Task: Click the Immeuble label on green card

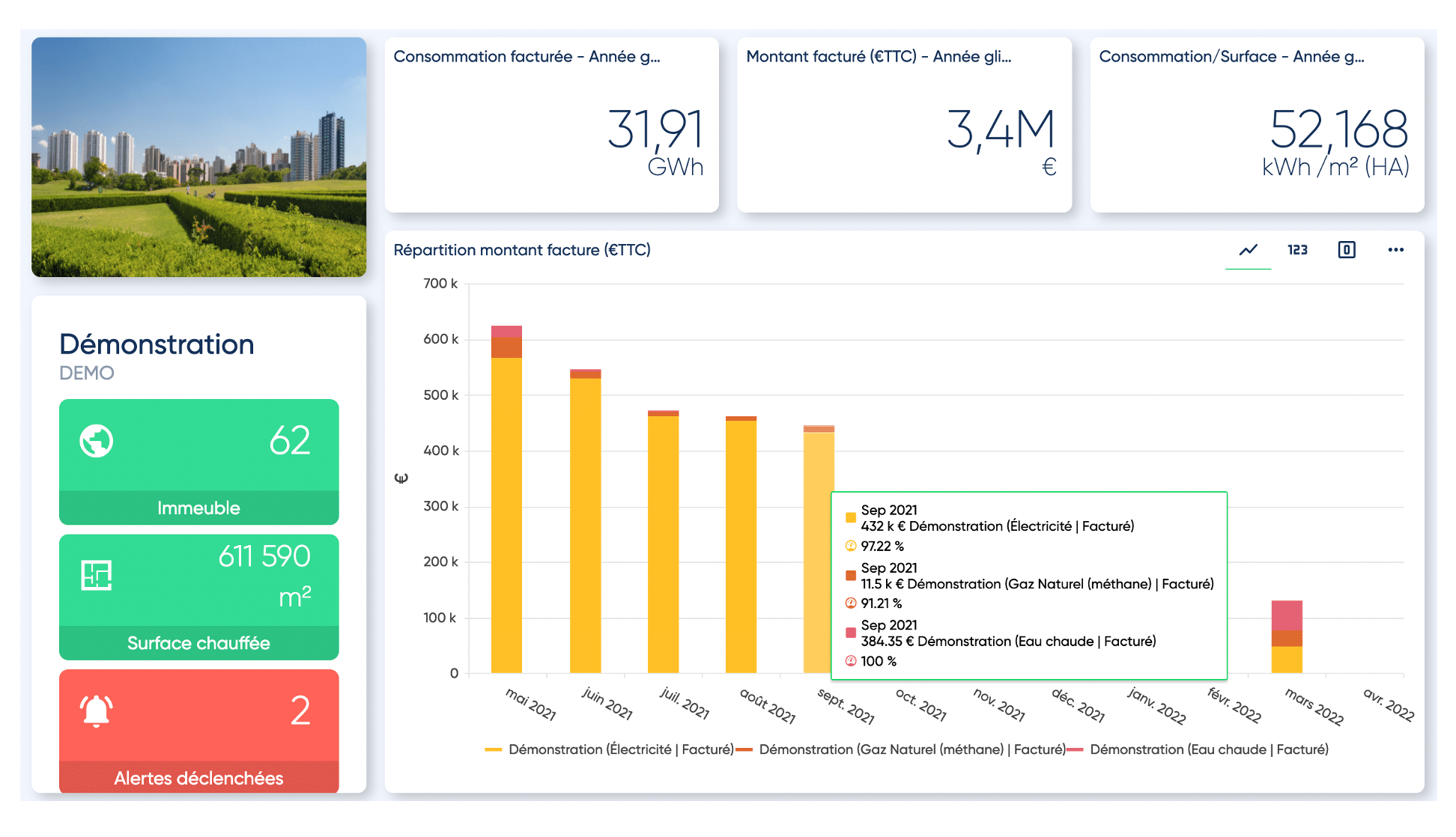Action: point(198,508)
